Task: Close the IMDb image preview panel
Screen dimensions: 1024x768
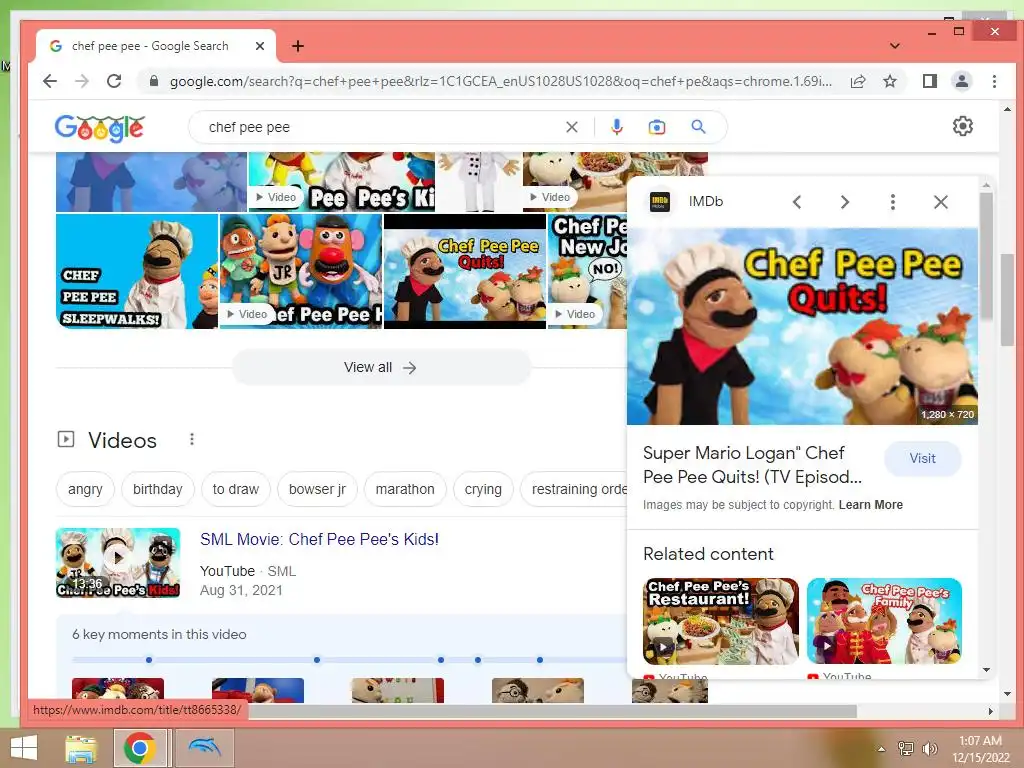Action: 940,202
